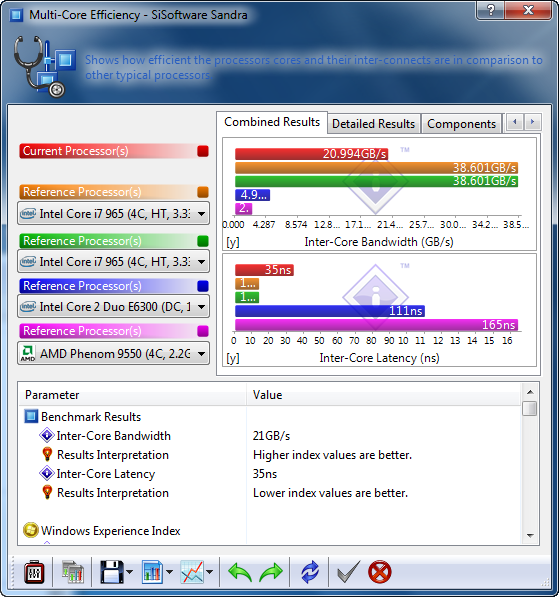The width and height of the screenshot is (559, 597).
Task: Click the window title bar app icon
Action: (16, 15)
